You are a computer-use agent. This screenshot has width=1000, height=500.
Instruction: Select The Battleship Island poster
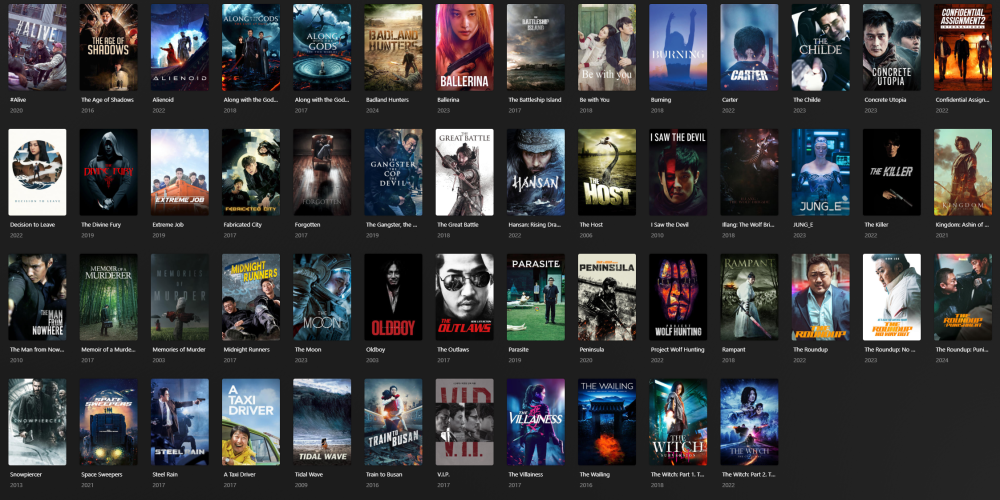(536, 47)
